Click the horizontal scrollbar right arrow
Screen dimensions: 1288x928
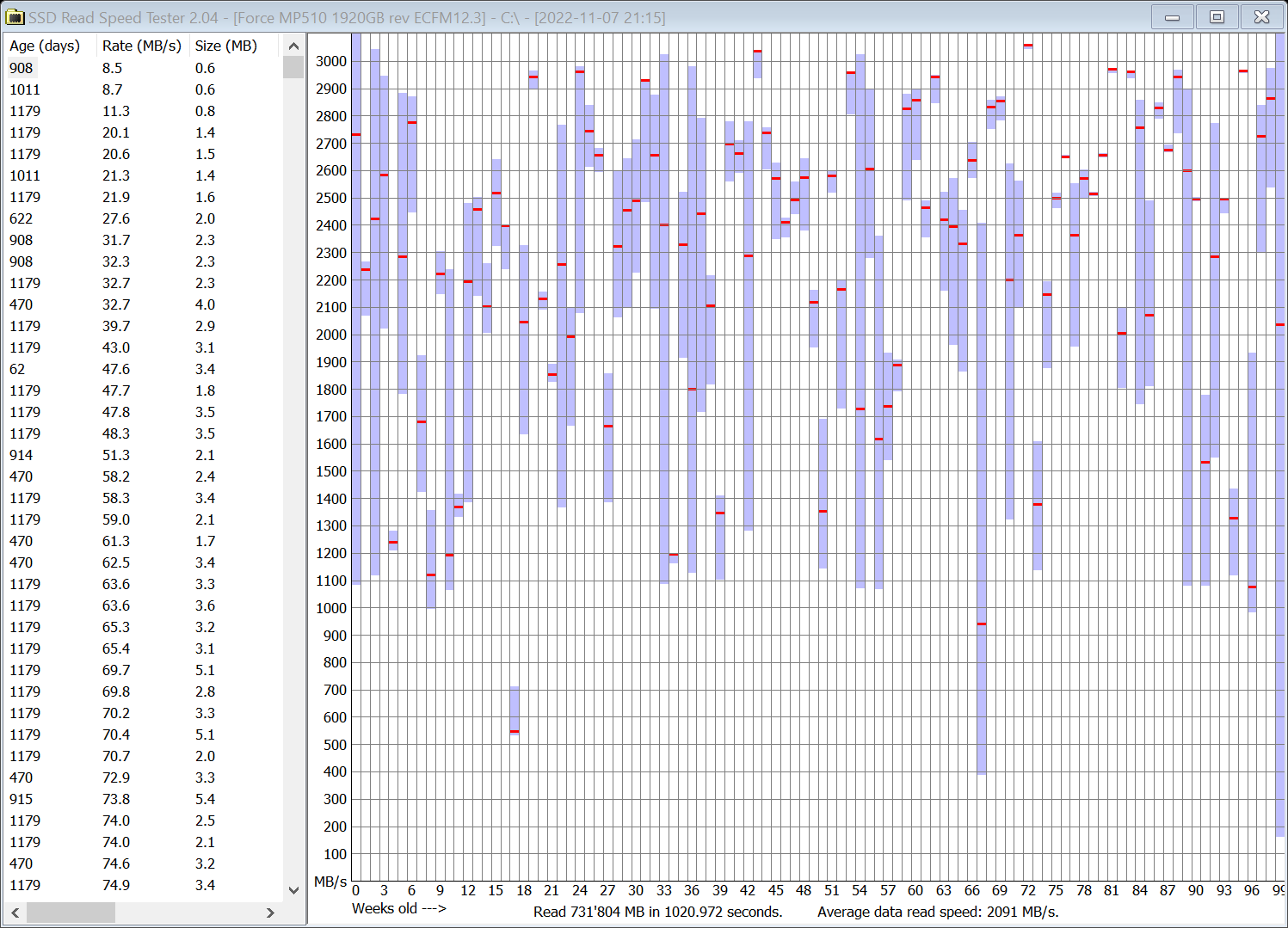click(270, 913)
